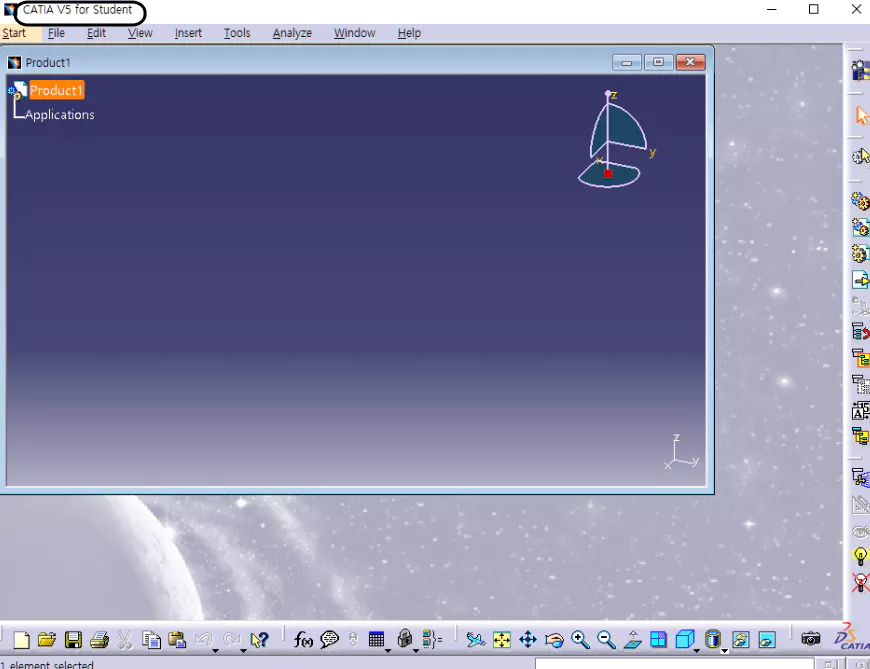Open the Formula f(x) tool
Image resolution: width=870 pixels, height=669 pixels.
[x=303, y=640]
